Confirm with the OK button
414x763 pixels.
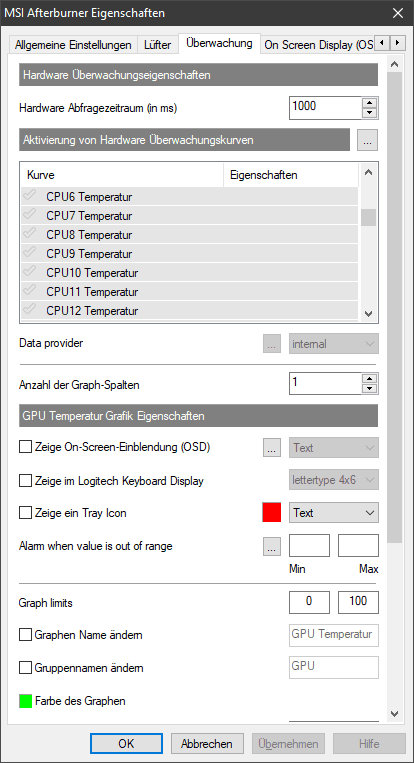[126, 744]
